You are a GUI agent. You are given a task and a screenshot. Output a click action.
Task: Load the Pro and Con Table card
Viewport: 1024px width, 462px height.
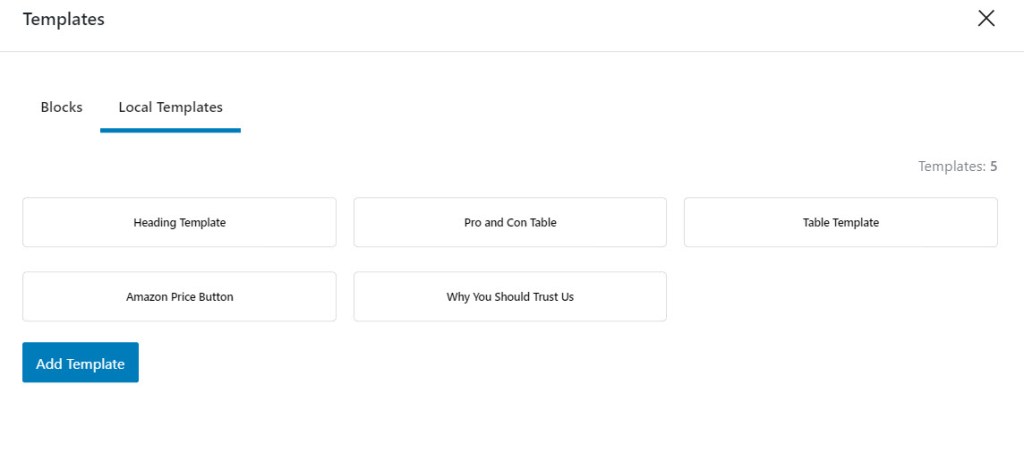510,222
